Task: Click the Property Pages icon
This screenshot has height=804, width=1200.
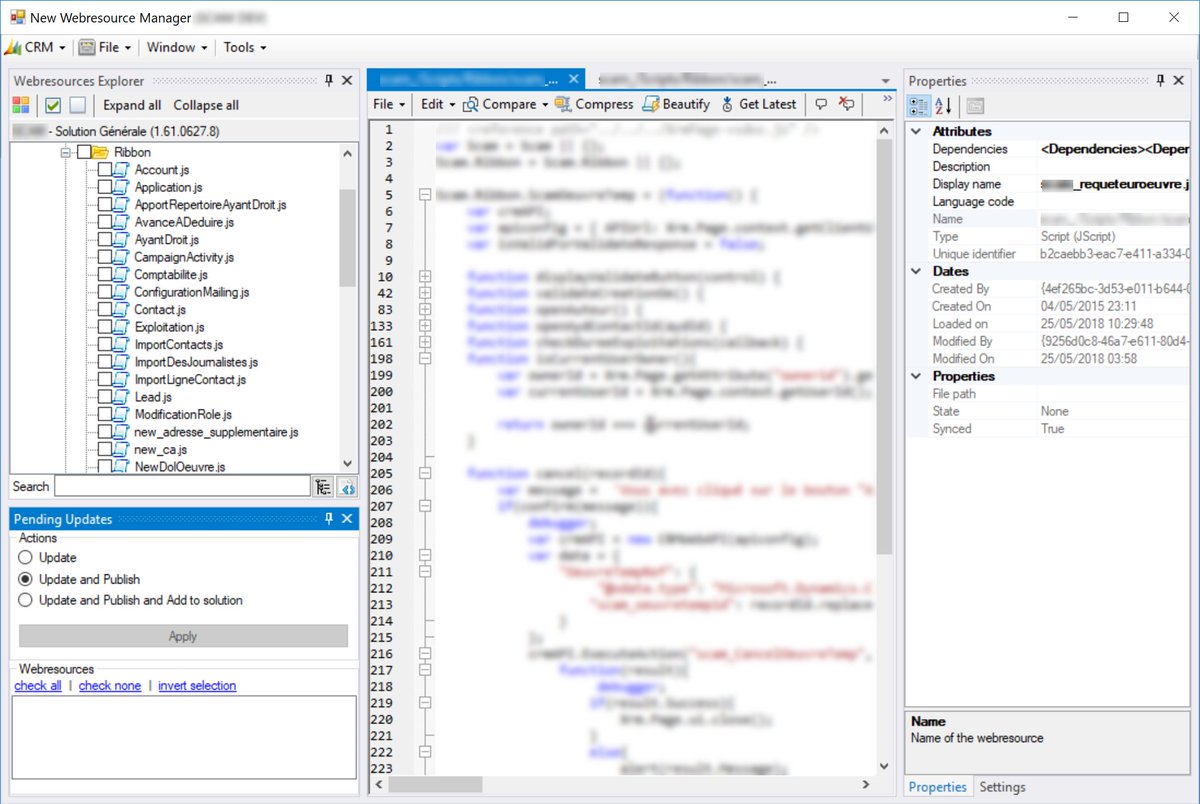Action: 974,106
